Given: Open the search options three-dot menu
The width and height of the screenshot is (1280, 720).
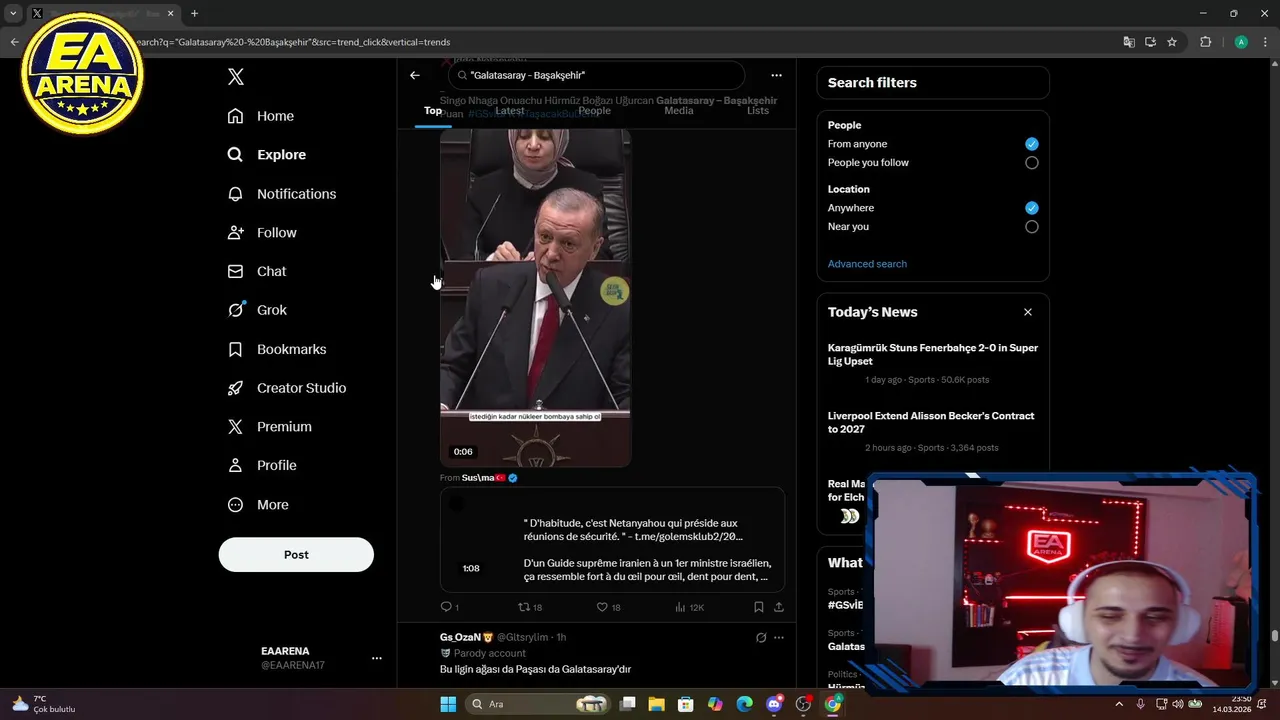Looking at the screenshot, I should coord(776,75).
